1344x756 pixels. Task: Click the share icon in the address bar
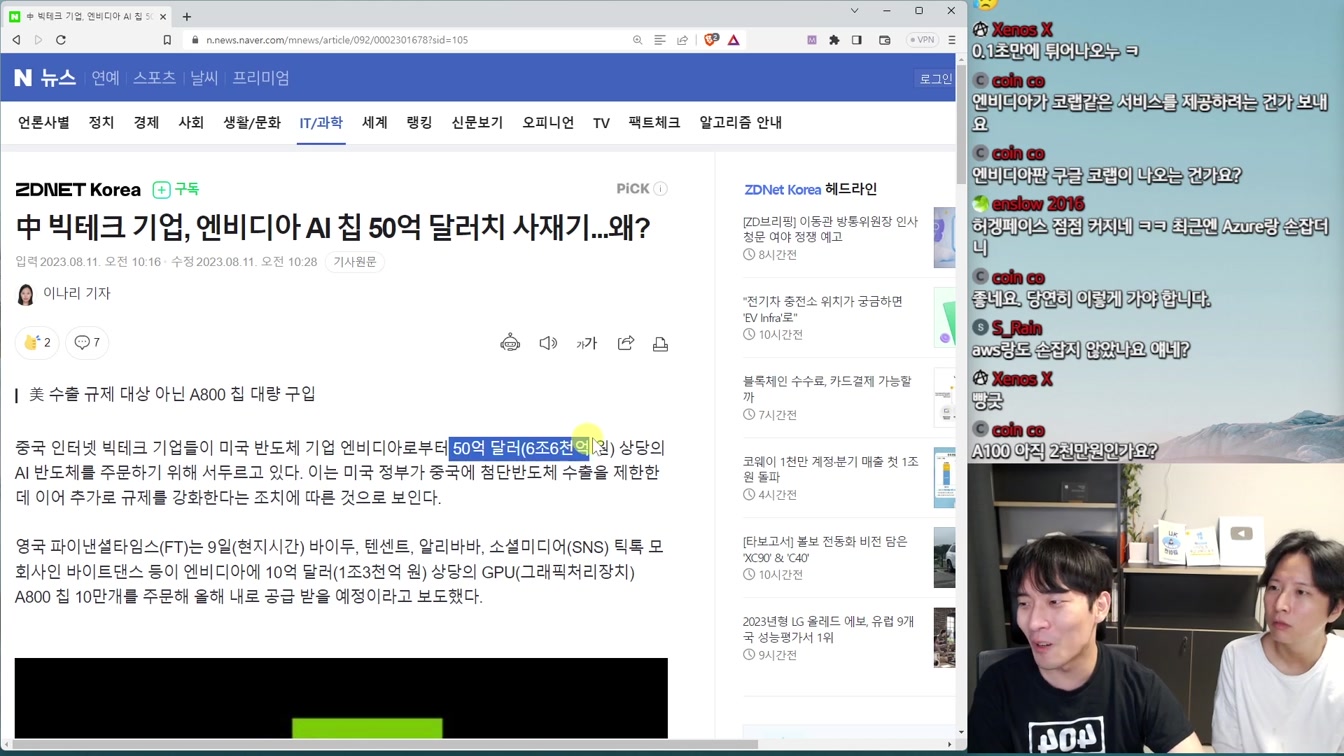click(x=683, y=40)
